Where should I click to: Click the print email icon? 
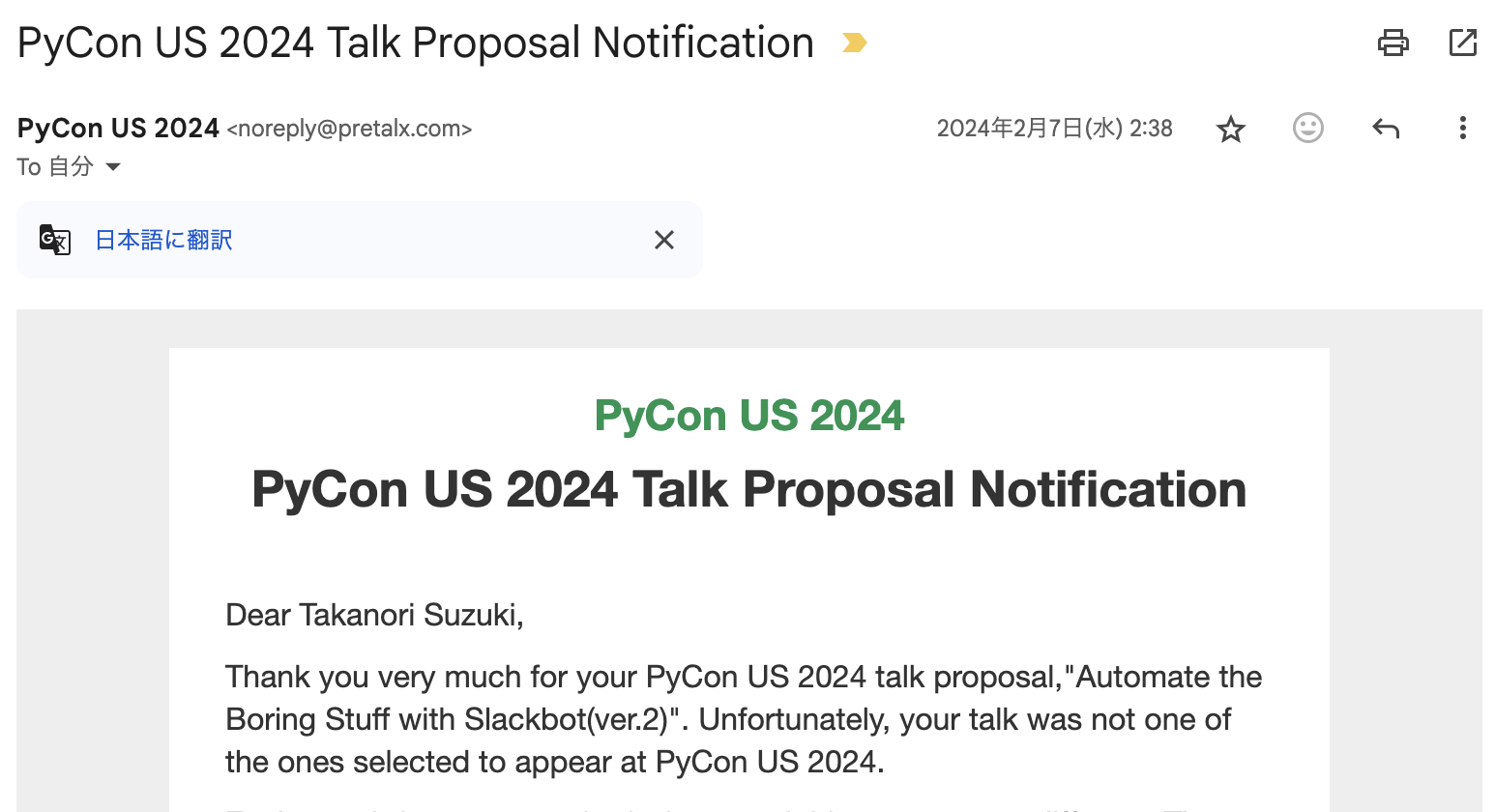[1392, 43]
